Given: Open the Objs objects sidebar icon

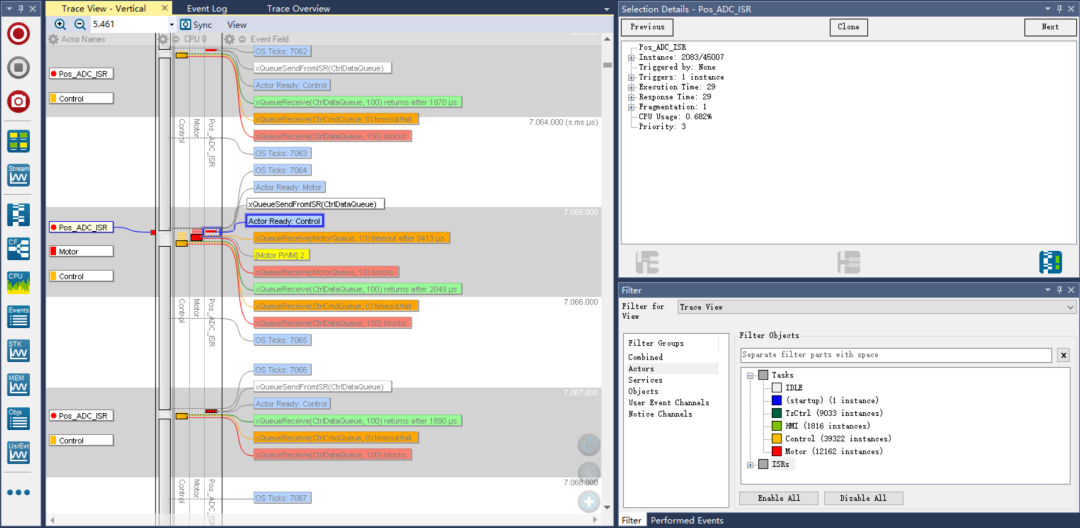Looking at the screenshot, I should click(x=19, y=418).
